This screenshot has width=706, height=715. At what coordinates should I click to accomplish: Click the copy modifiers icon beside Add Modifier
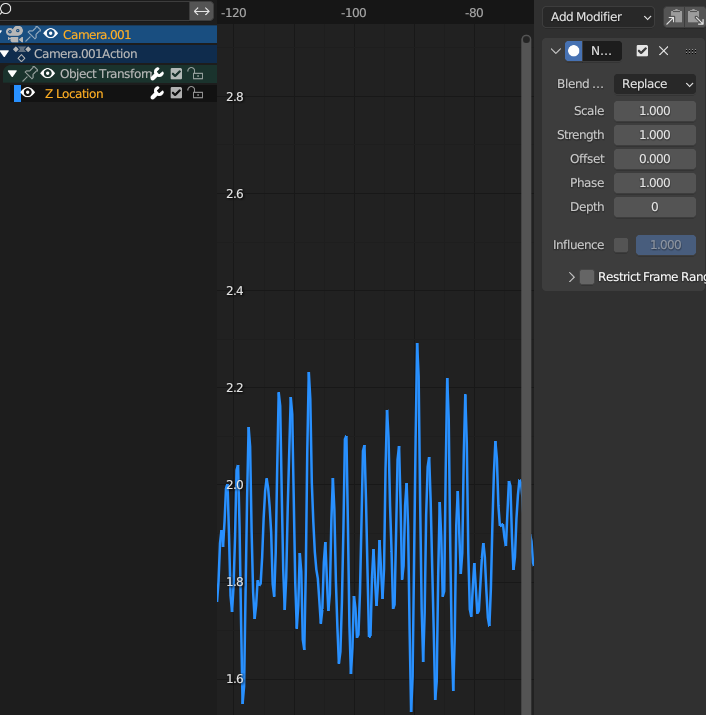coord(674,17)
